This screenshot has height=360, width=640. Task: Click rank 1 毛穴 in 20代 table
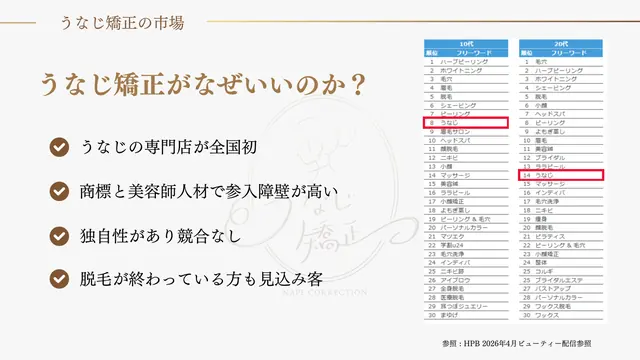point(561,62)
